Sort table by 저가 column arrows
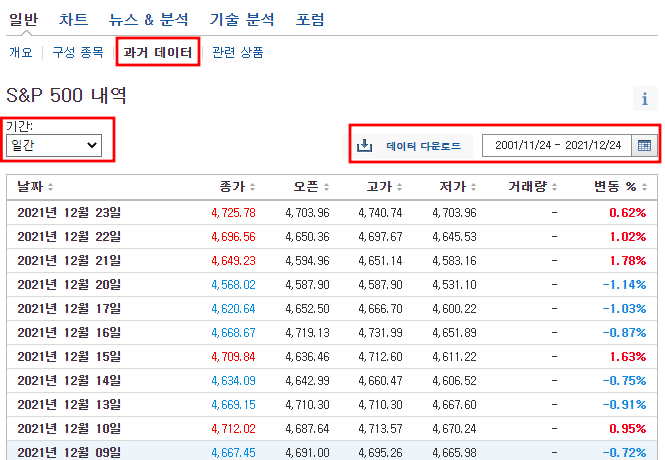 pos(473,187)
